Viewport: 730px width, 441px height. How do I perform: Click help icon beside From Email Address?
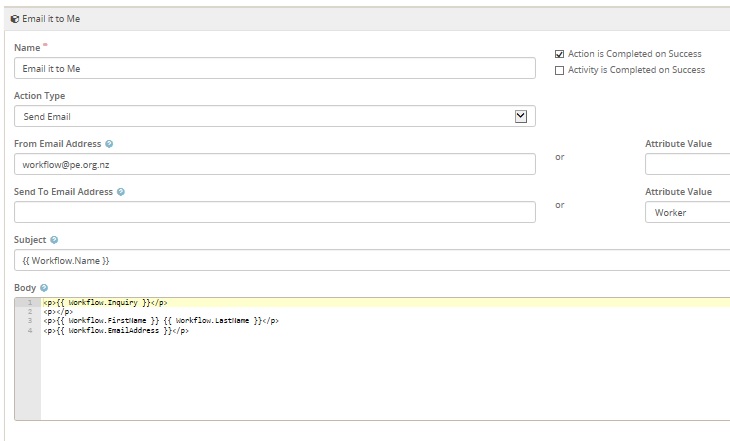pyautogui.click(x=109, y=144)
